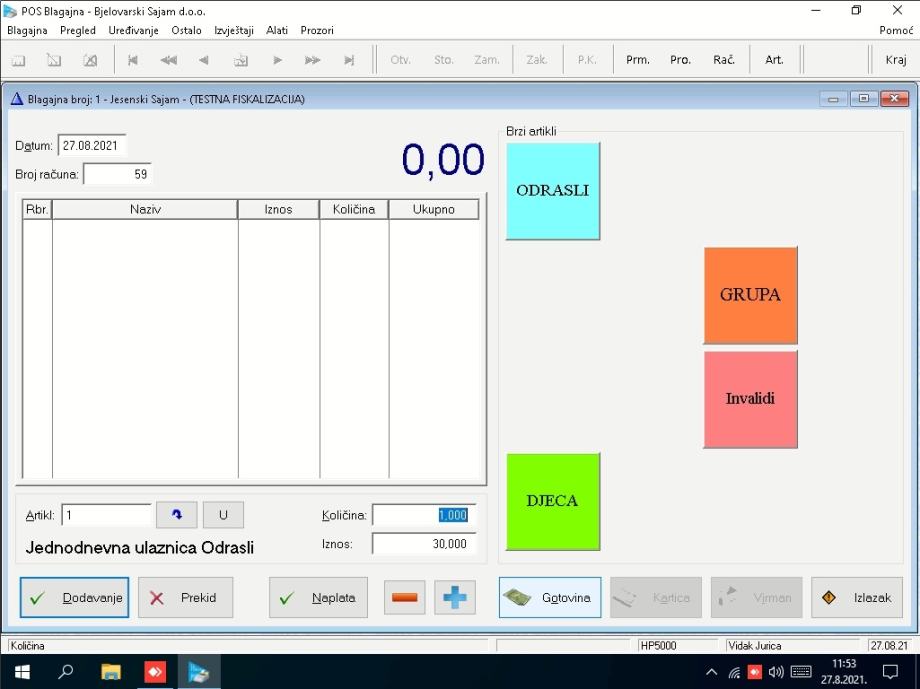
Task: Click the Prekid button
Action: 185,597
